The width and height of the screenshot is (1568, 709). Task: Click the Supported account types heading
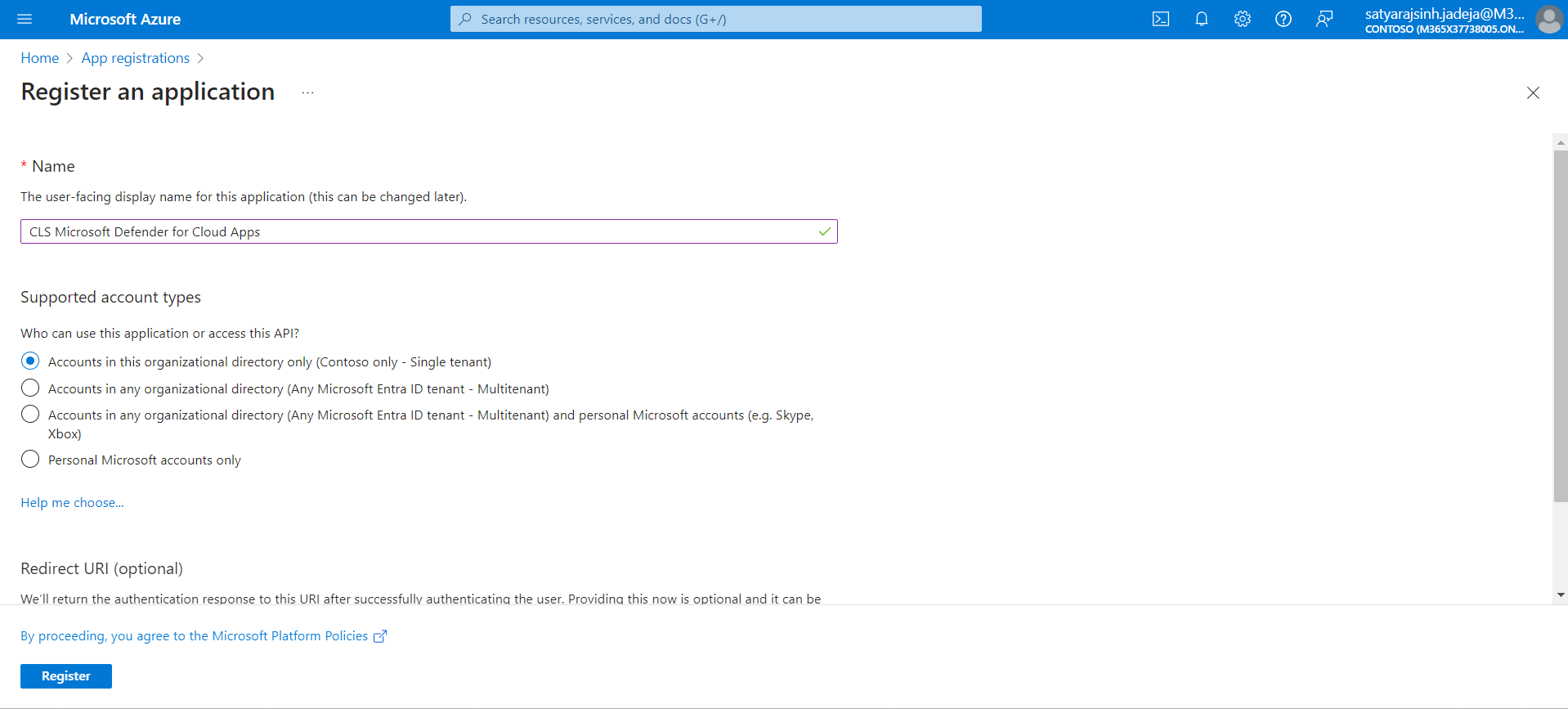pyautogui.click(x=110, y=297)
